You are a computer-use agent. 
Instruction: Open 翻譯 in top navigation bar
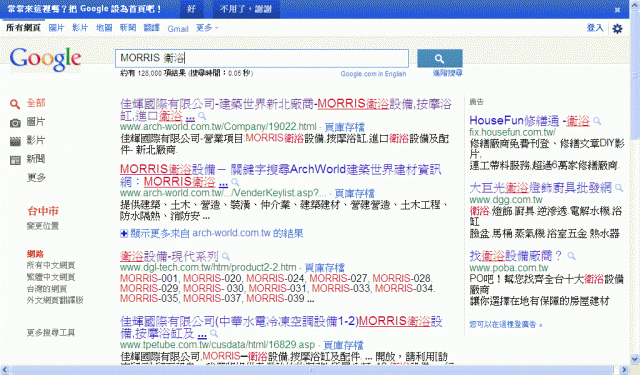pos(151,28)
